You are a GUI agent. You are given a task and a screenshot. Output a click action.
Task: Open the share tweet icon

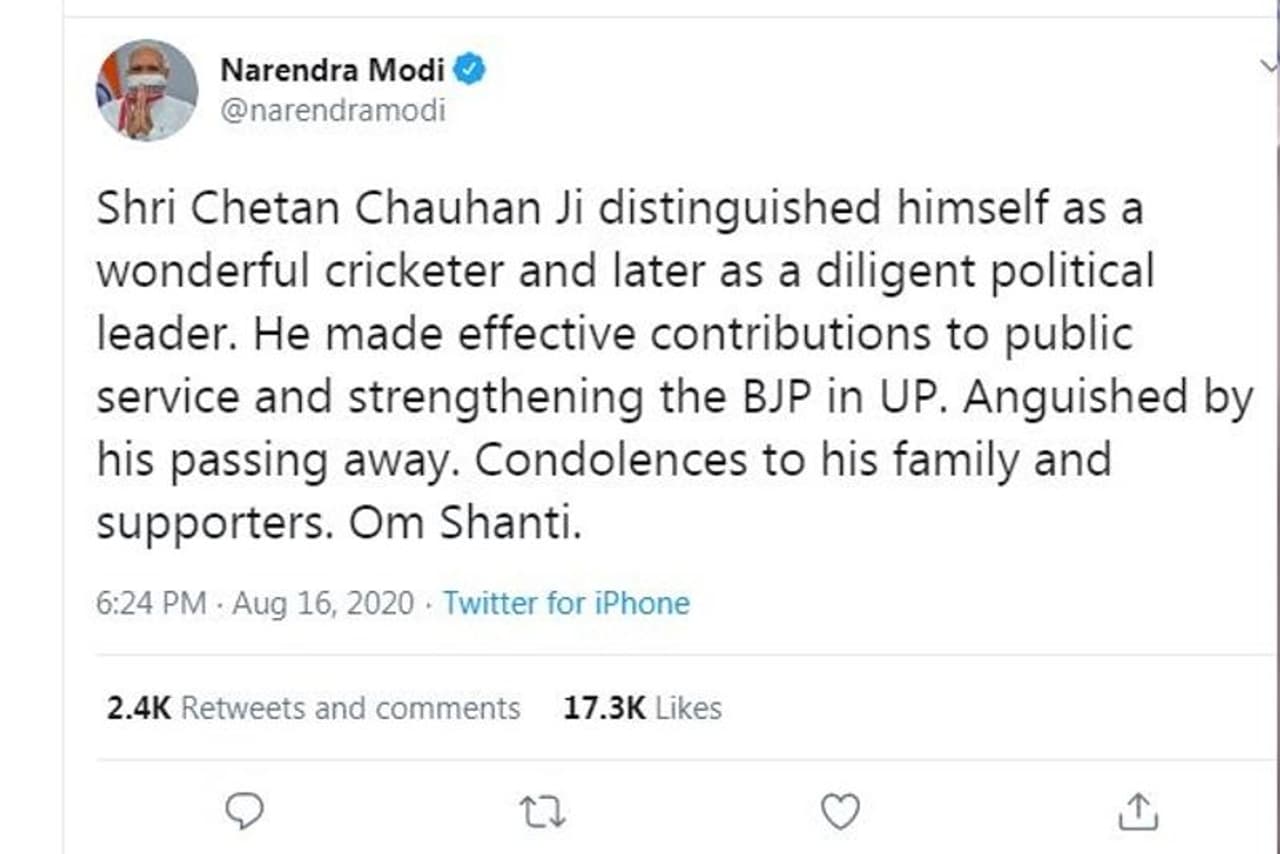[x=1139, y=812]
